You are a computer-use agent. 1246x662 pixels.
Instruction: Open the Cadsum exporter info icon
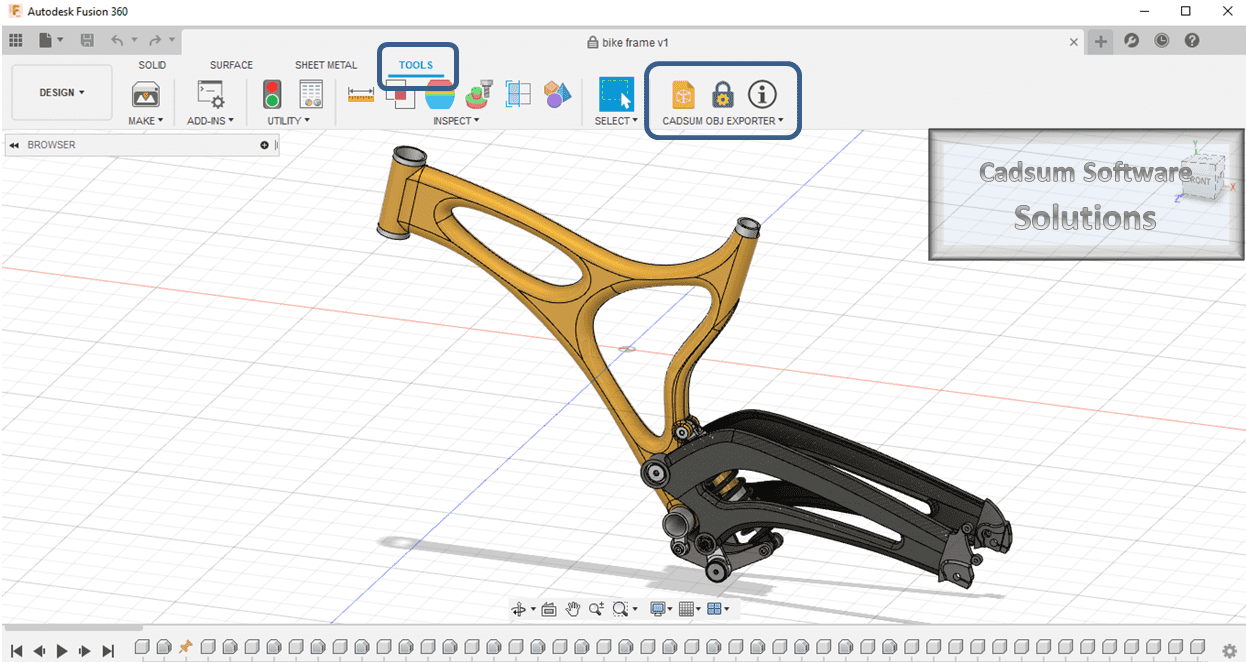click(x=763, y=93)
